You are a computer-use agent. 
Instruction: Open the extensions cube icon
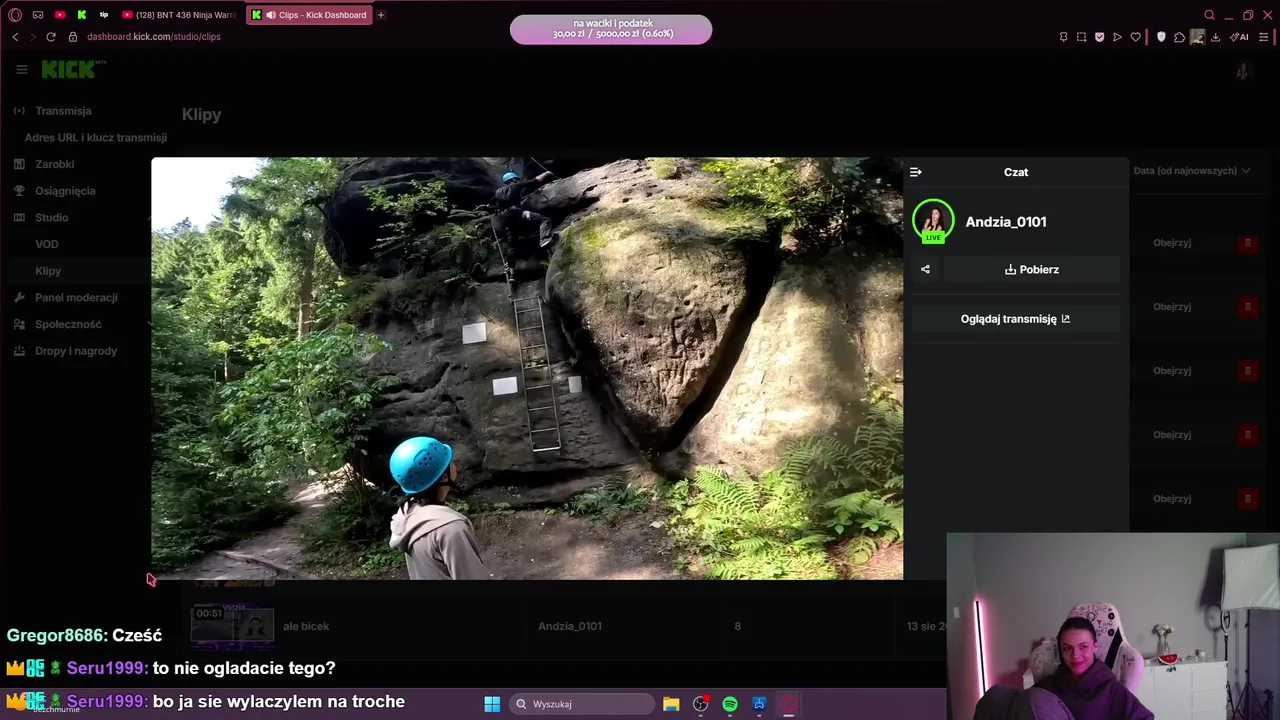(x=1179, y=37)
